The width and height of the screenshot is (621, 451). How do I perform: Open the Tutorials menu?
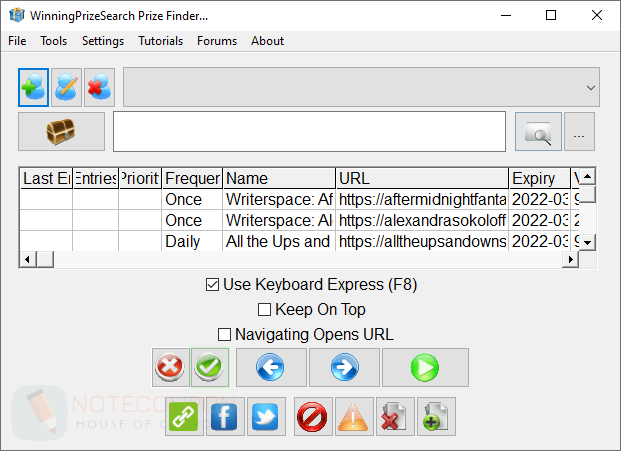click(160, 41)
